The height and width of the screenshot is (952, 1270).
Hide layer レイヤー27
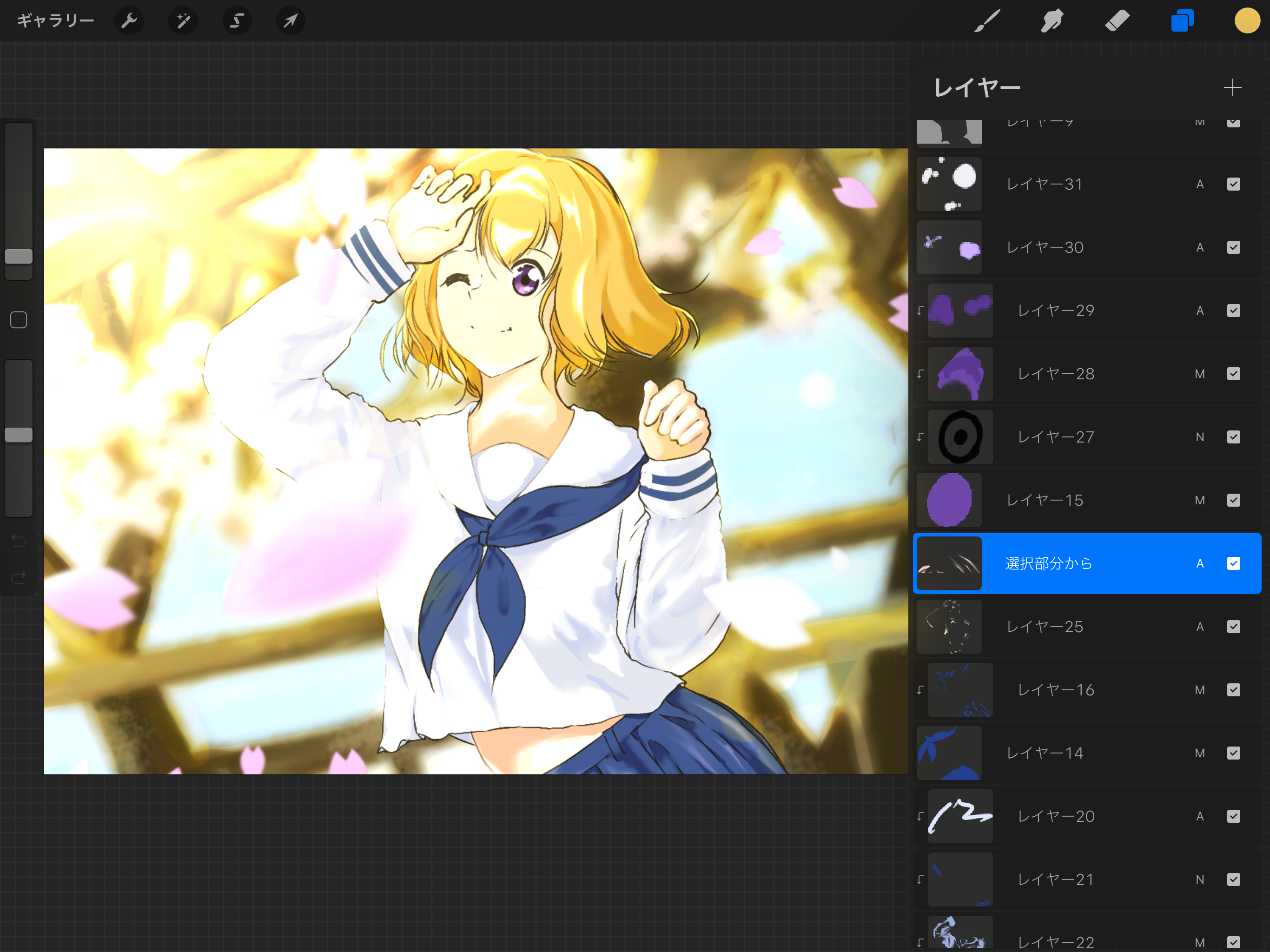click(x=1233, y=437)
